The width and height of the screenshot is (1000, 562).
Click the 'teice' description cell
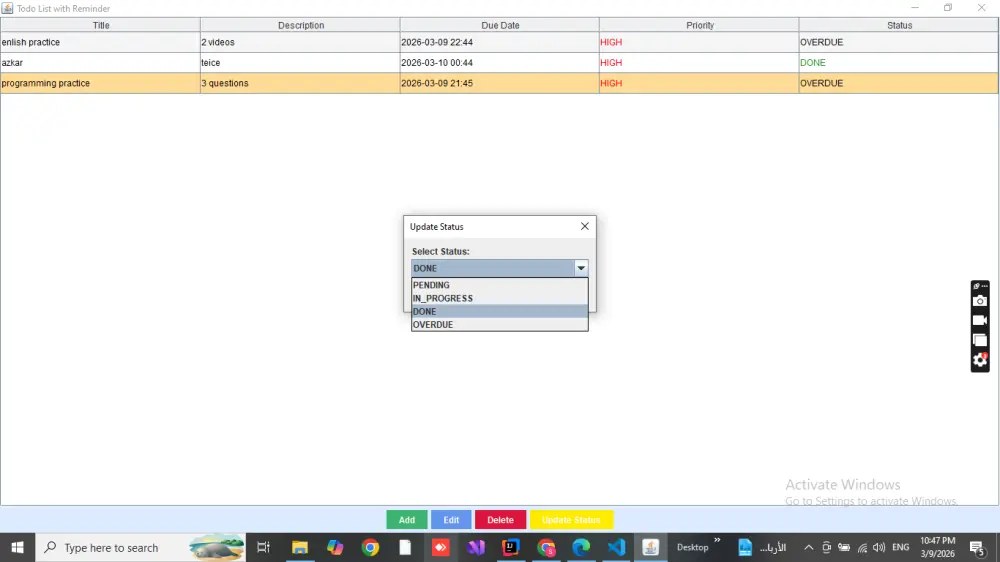coord(300,63)
